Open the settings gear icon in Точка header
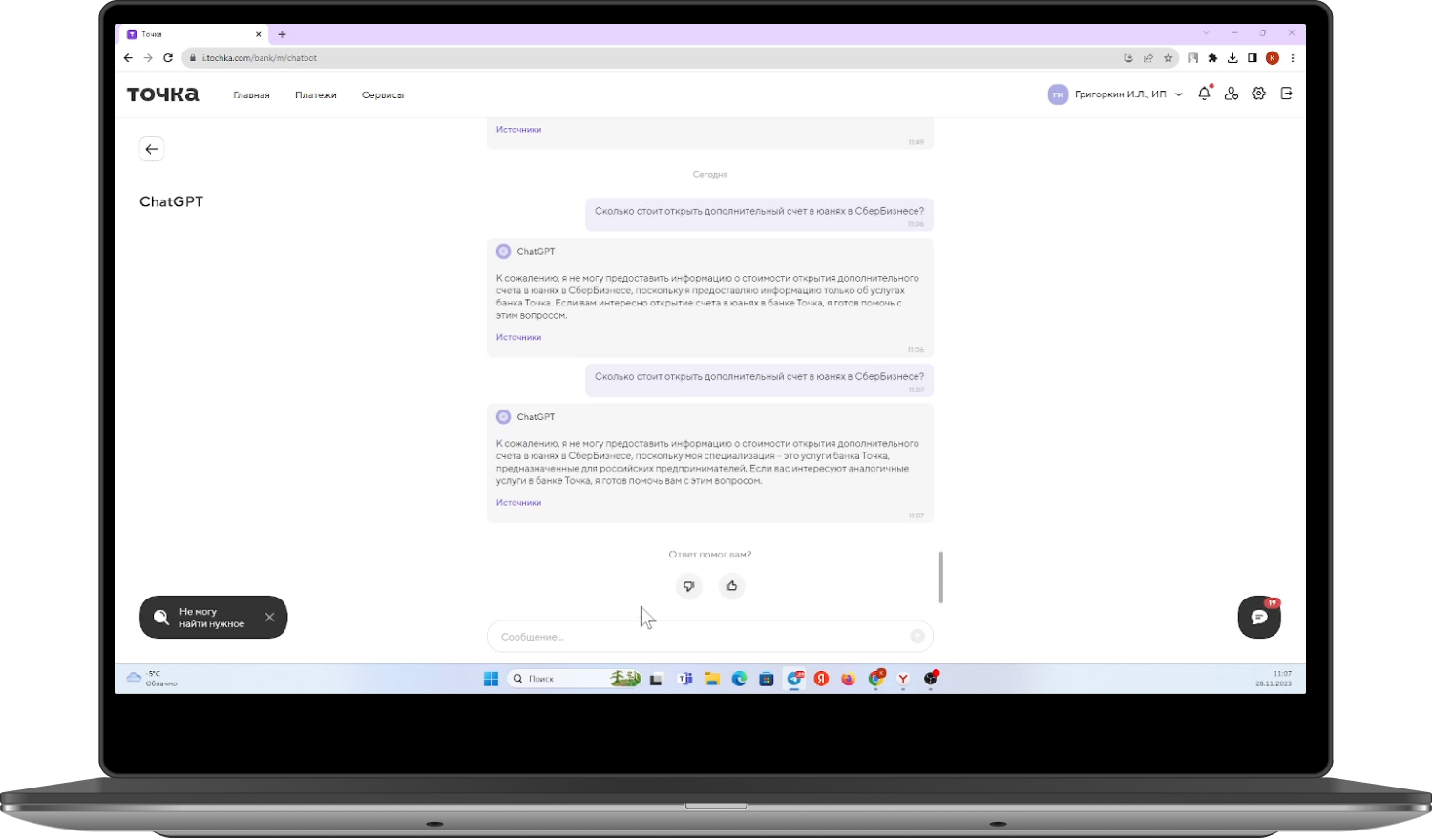Image resolution: width=1432 pixels, height=840 pixels. [x=1259, y=94]
